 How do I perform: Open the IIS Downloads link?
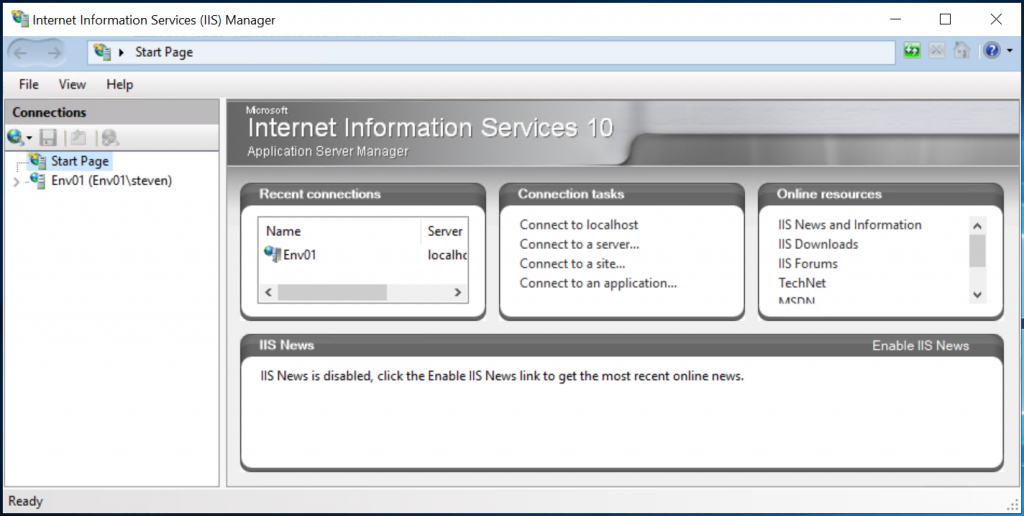coord(818,244)
